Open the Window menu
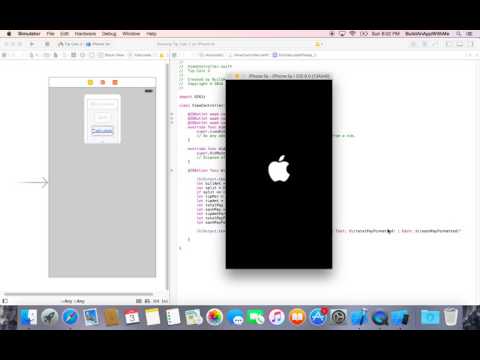Viewport: 480px width, 360px height. point(131,34)
